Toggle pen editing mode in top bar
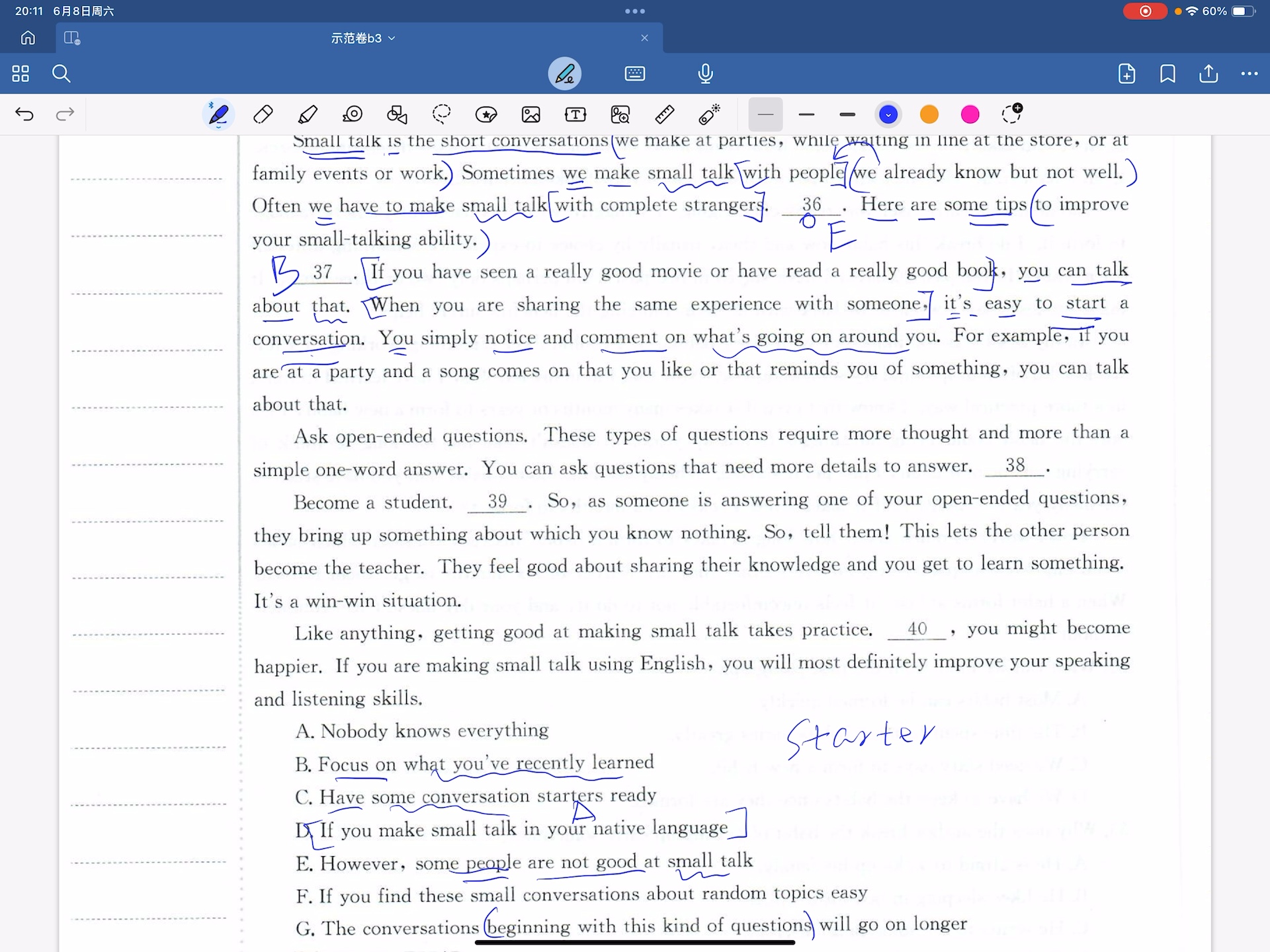Image resolution: width=1270 pixels, height=952 pixels. 565,73
